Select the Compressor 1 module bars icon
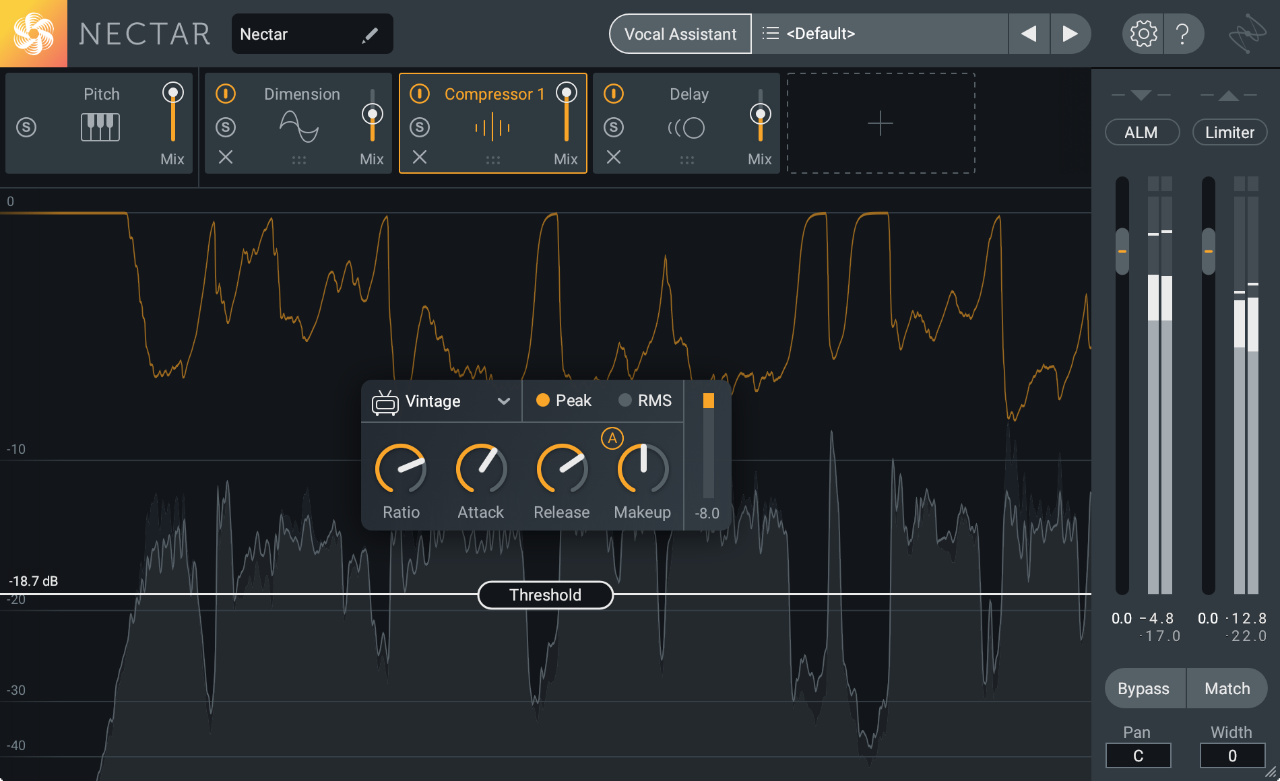This screenshot has width=1280, height=781. (492, 126)
